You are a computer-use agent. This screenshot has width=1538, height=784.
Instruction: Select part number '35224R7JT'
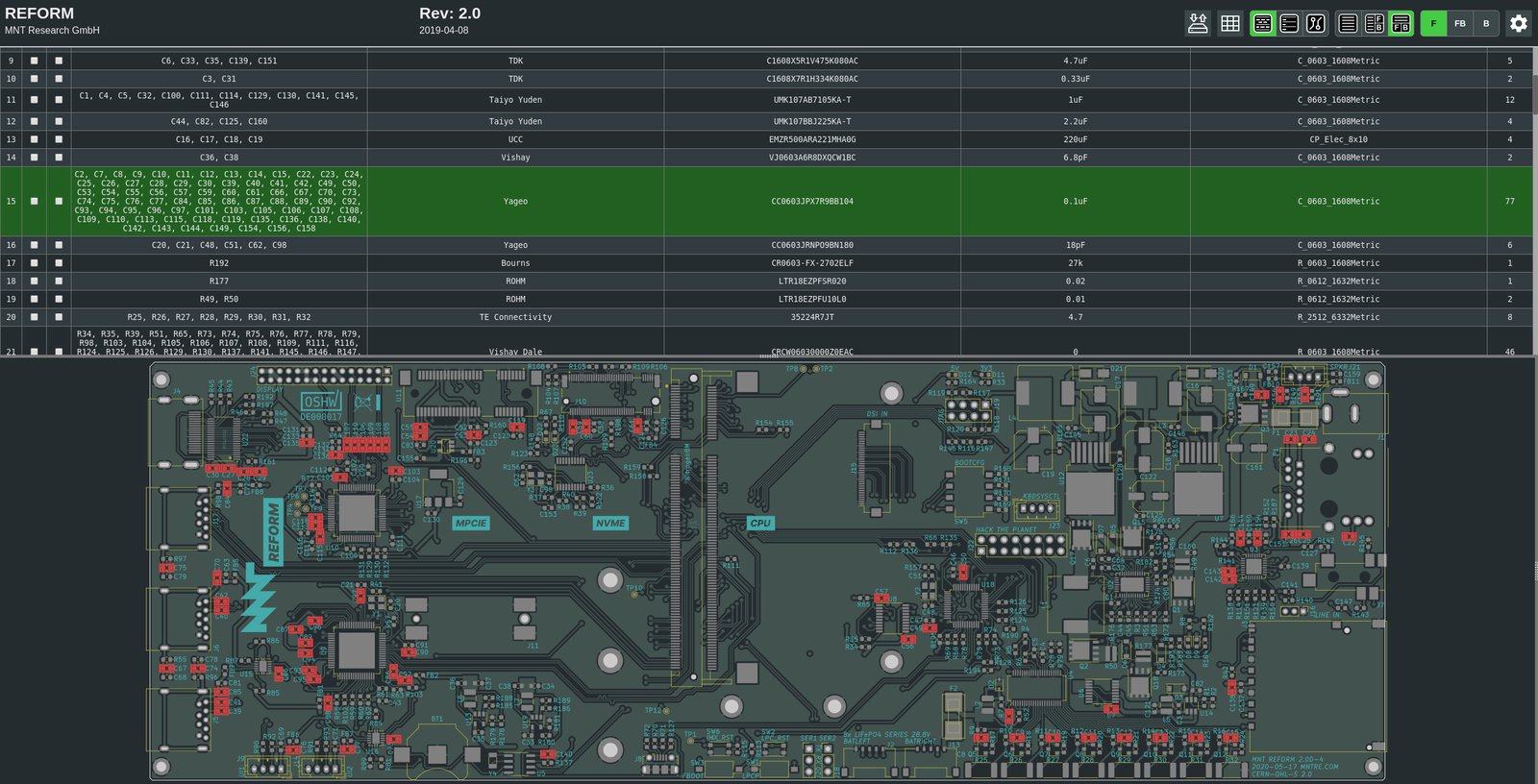pyautogui.click(x=812, y=316)
